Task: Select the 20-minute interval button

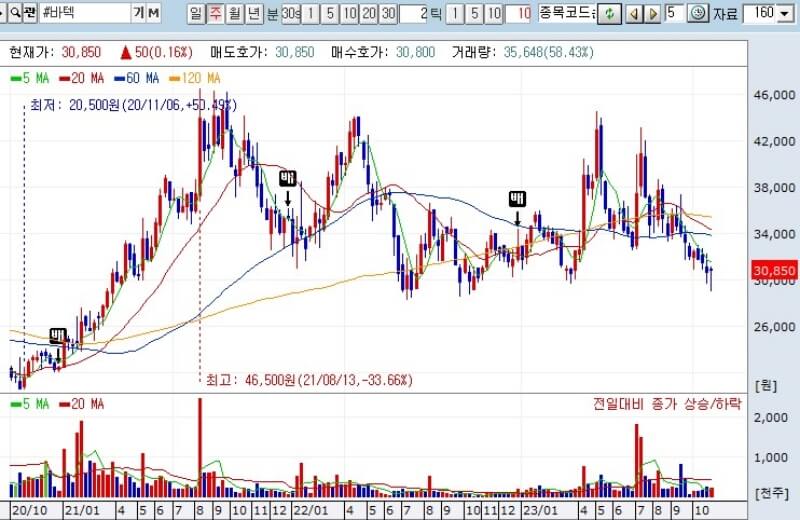Action: click(x=369, y=13)
